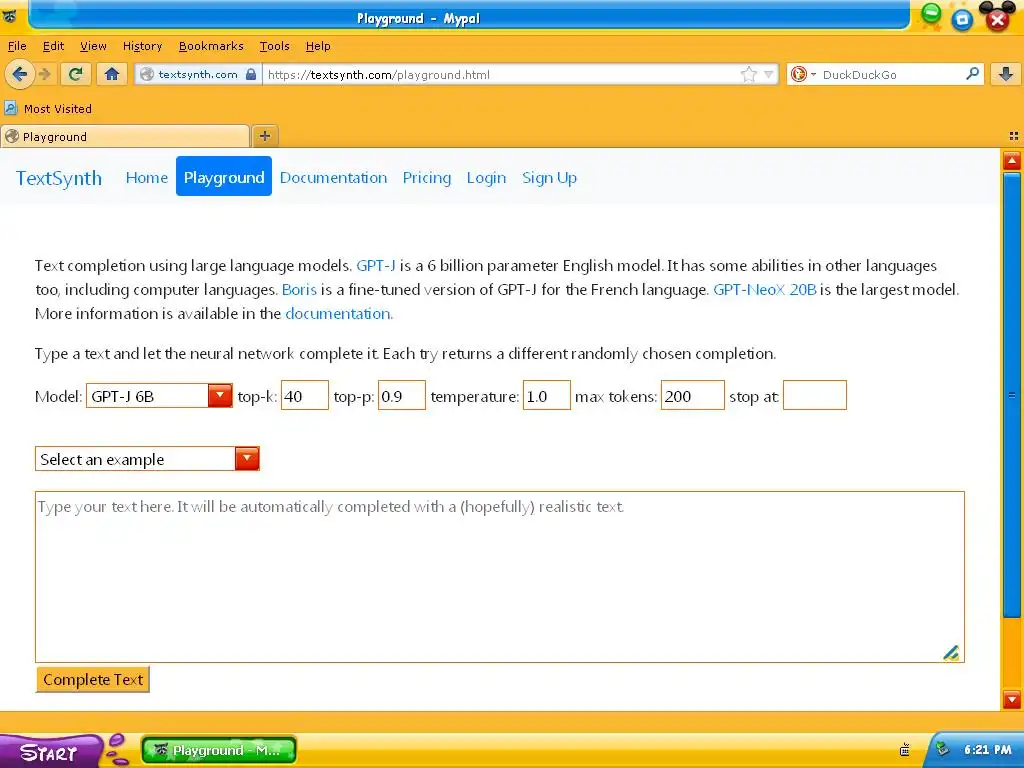This screenshot has height=768, width=1024.
Task: Click the network tray icon beside clock
Action: pyautogui.click(x=942, y=749)
